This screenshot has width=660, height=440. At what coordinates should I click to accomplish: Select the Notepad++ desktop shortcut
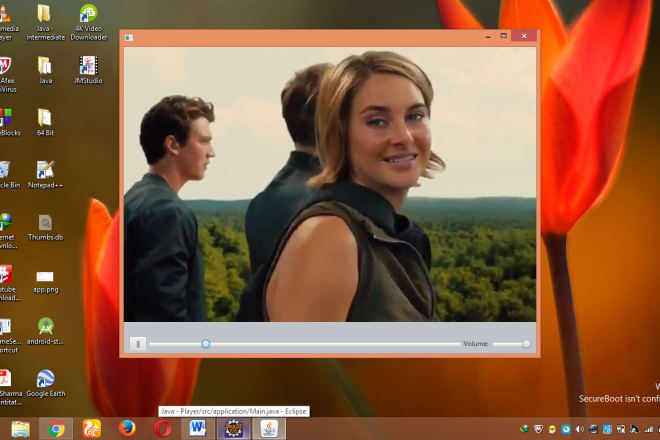pyautogui.click(x=45, y=175)
